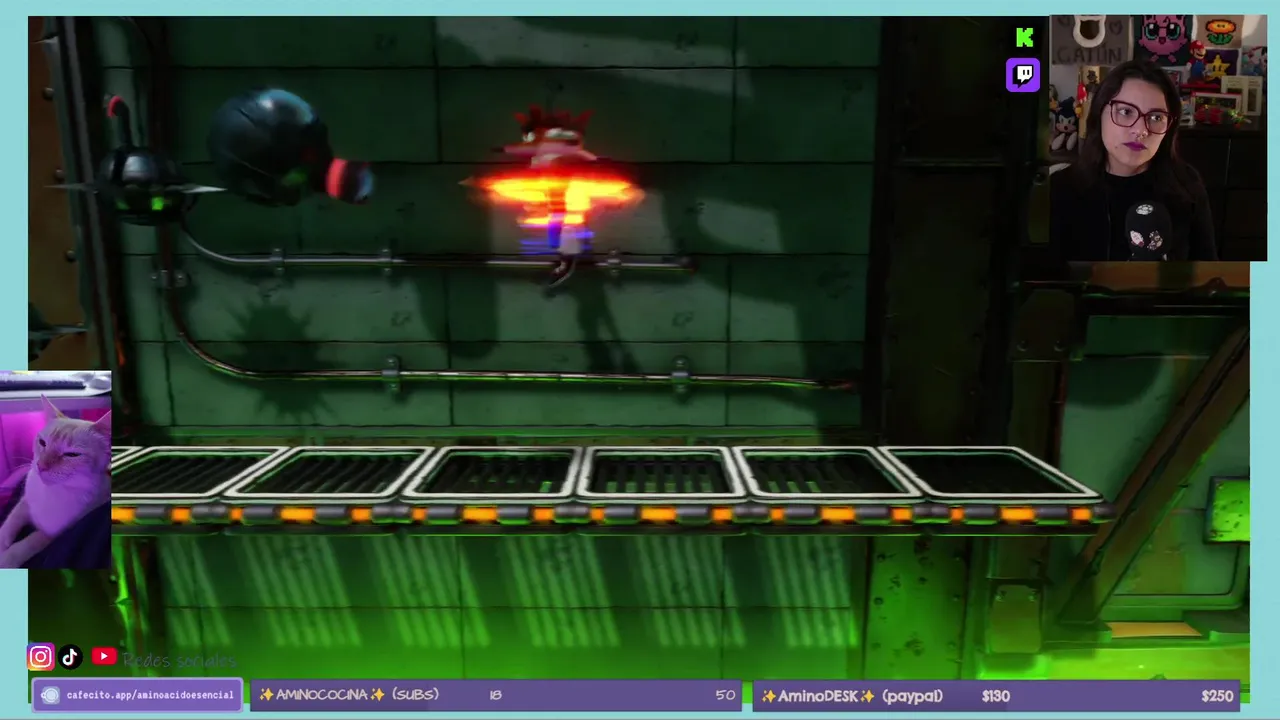Viewport: 1280px width, 720px height.
Task: Click the cafecito coffee cup icon
Action: coord(50,695)
